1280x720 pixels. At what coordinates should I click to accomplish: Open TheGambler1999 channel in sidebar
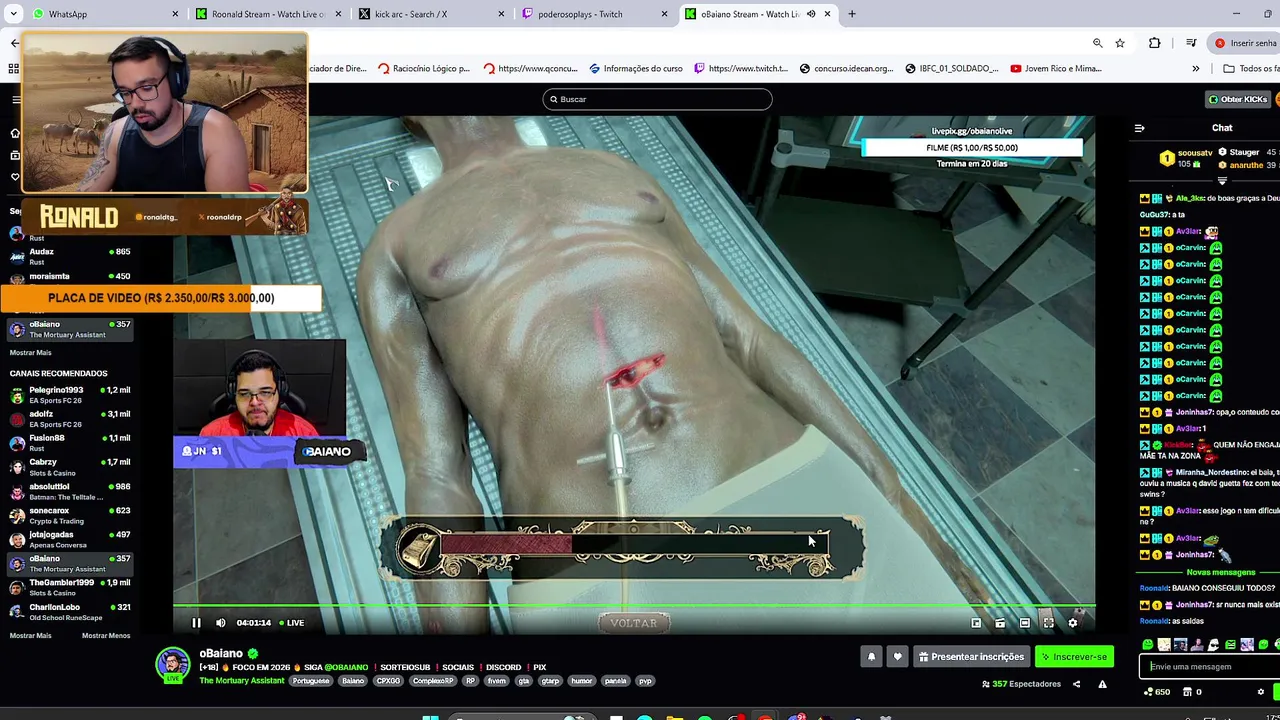click(70, 587)
